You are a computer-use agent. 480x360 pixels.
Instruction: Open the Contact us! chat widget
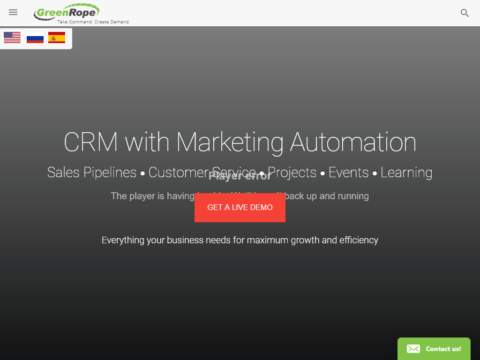(434, 349)
